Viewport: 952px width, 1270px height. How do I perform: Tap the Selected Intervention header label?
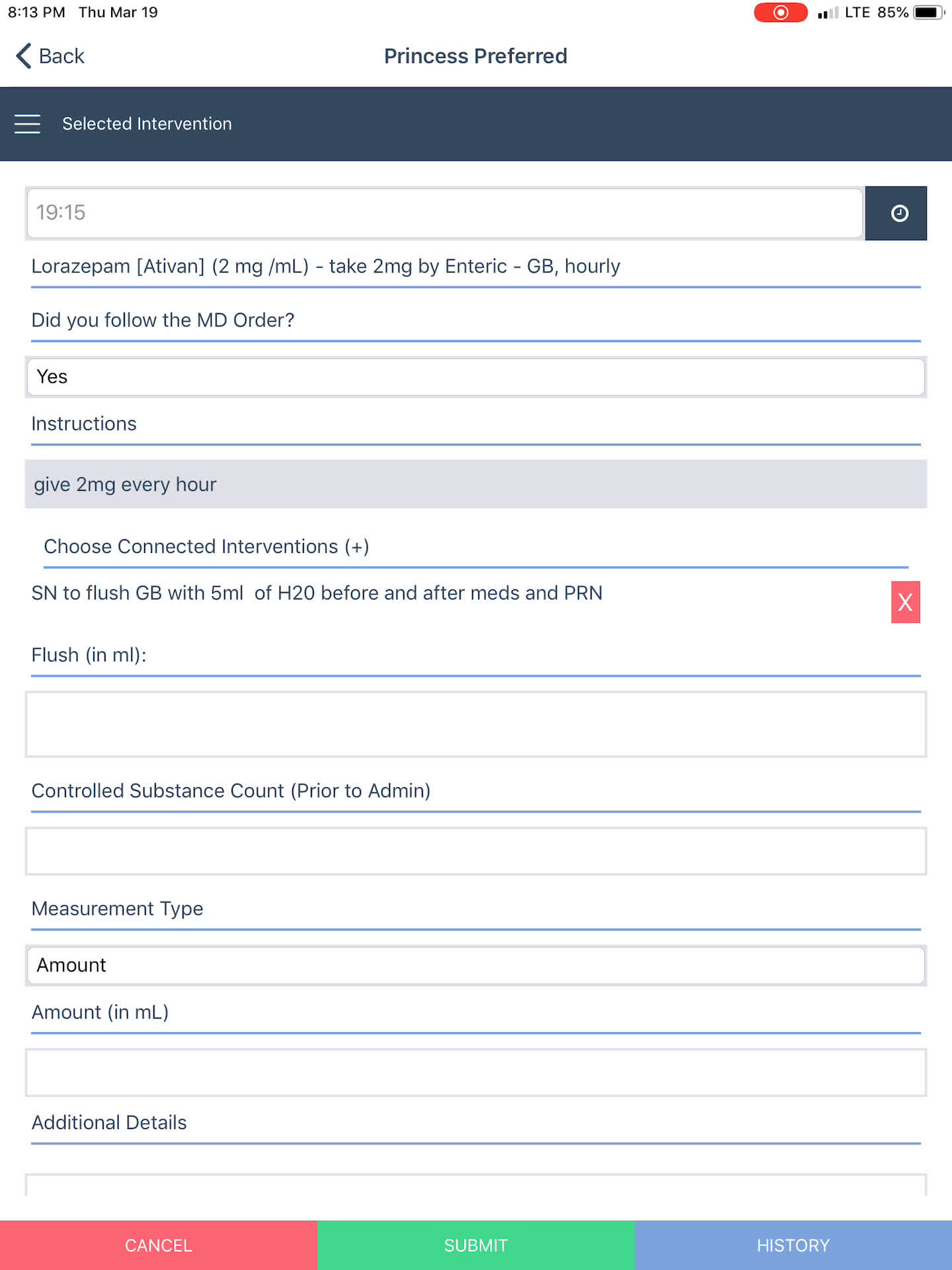click(x=147, y=124)
